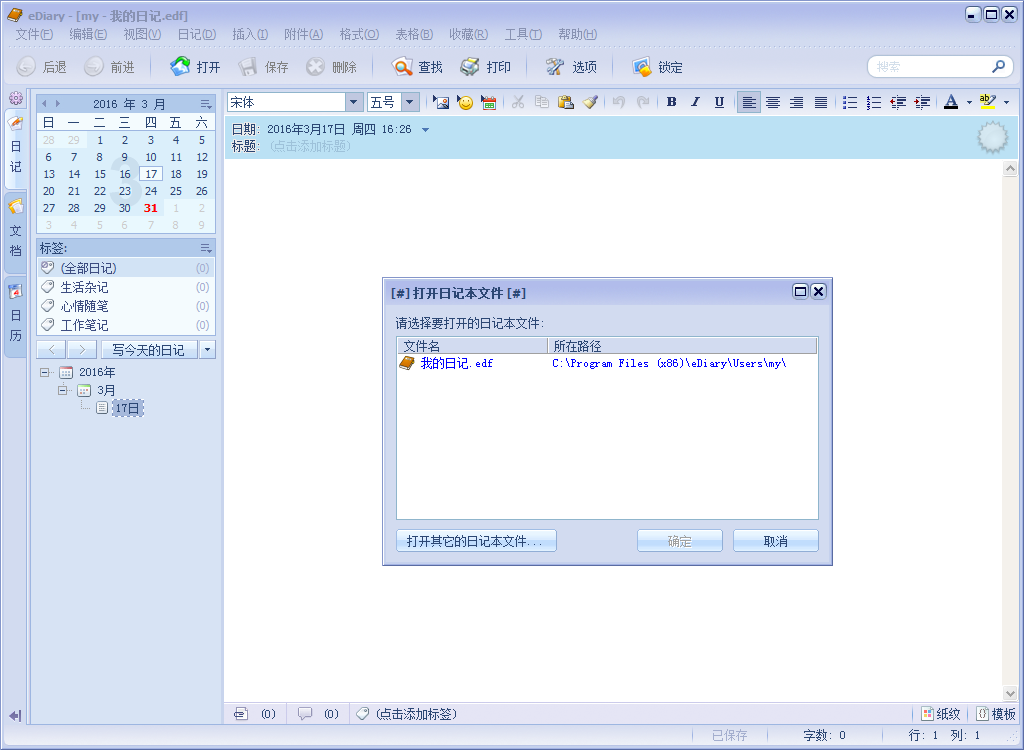The width and height of the screenshot is (1024, 750).
Task: Select day 31 in the calendar
Action: pyautogui.click(x=151, y=208)
